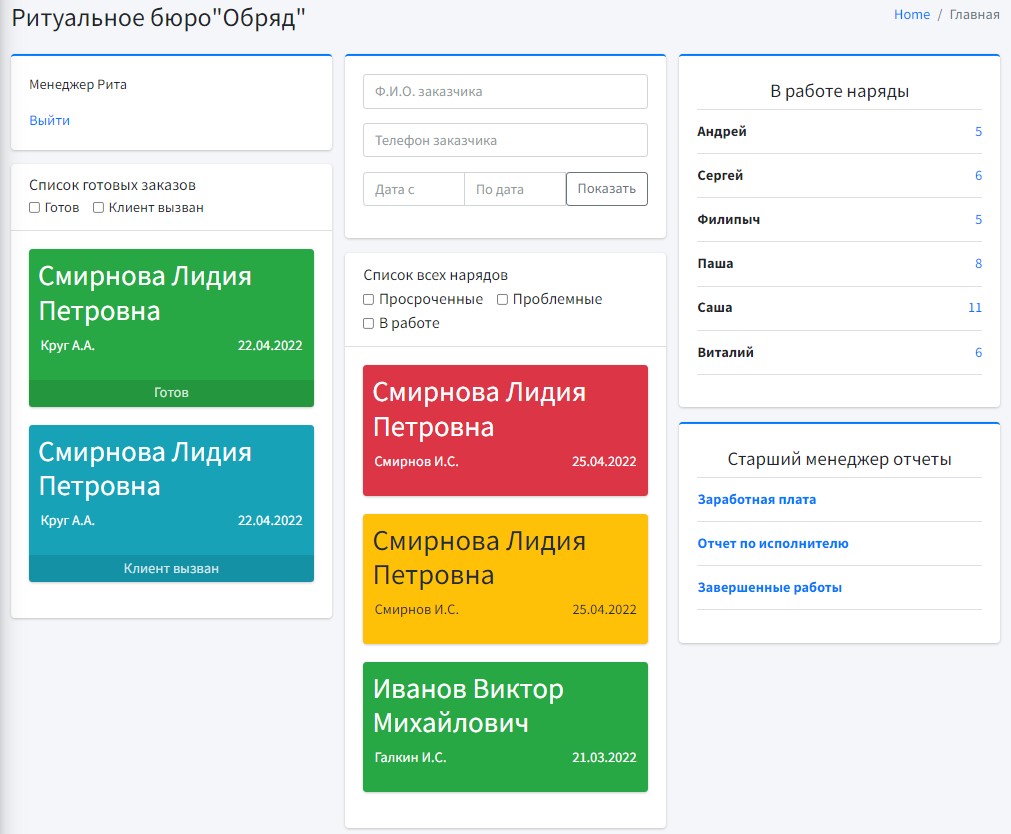Click the Ф.И.О. заказчика field

506,92
